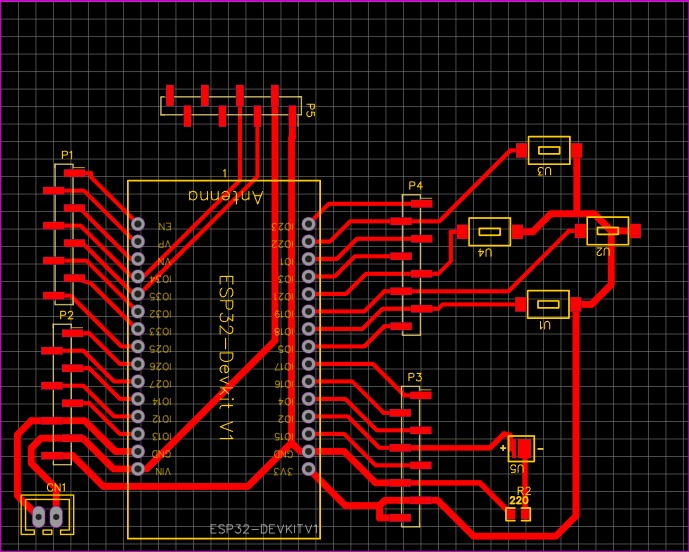This screenshot has height=552, width=689.
Task: Click the P3 header label
Action: (x=414, y=377)
